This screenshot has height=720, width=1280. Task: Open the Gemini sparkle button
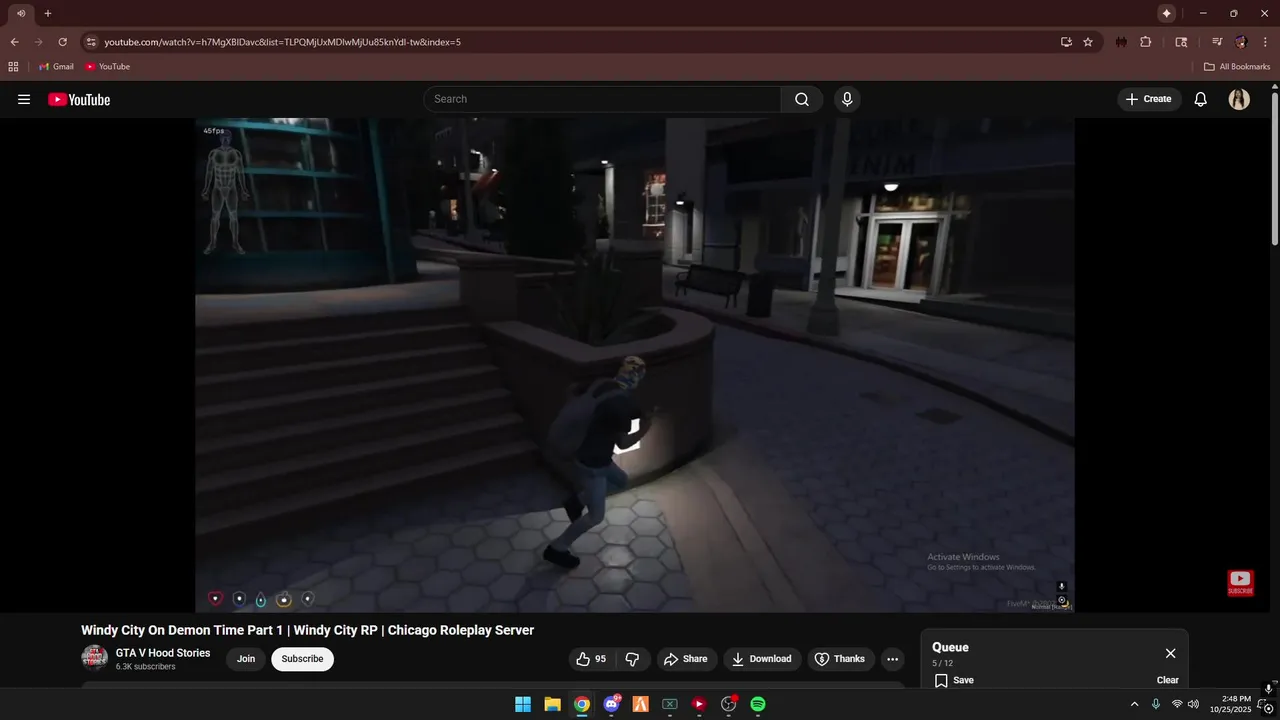[x=1166, y=13]
